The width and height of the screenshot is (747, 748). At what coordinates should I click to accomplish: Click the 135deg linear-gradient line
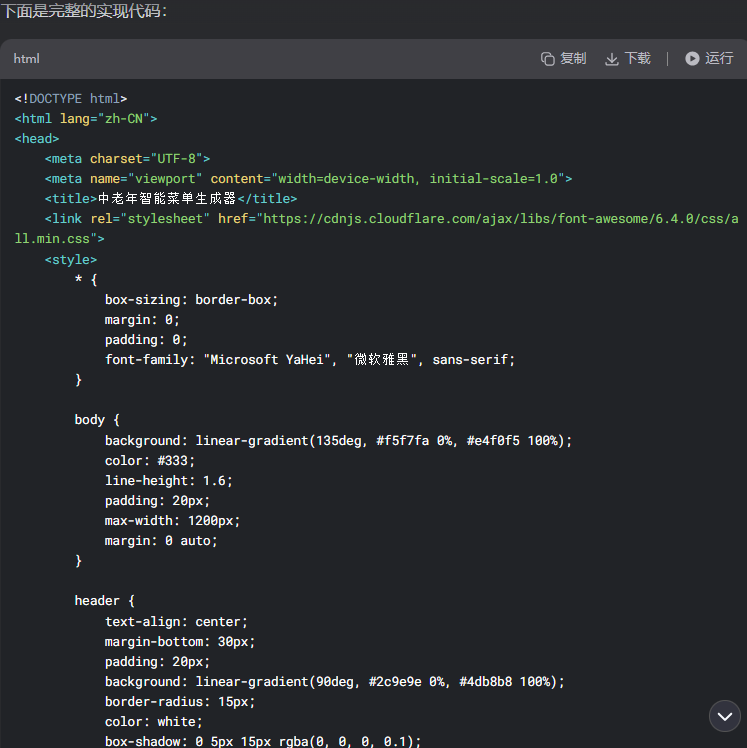(338, 440)
